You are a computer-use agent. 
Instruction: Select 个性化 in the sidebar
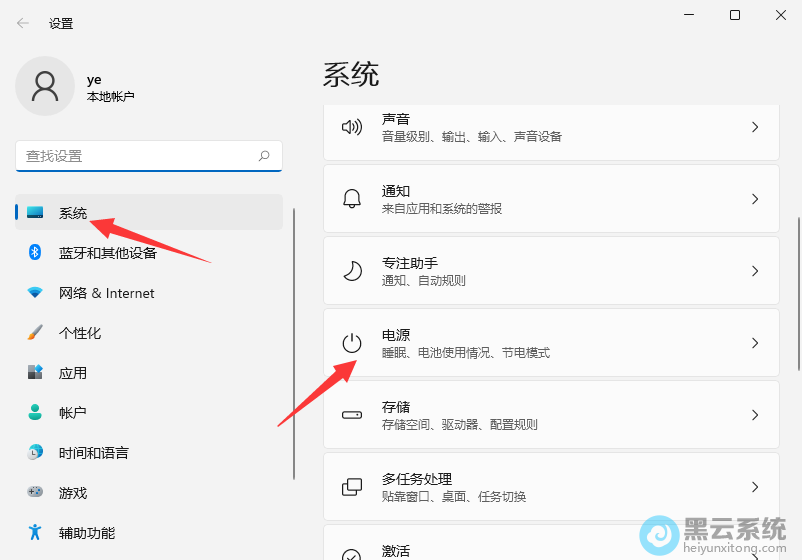coord(80,333)
